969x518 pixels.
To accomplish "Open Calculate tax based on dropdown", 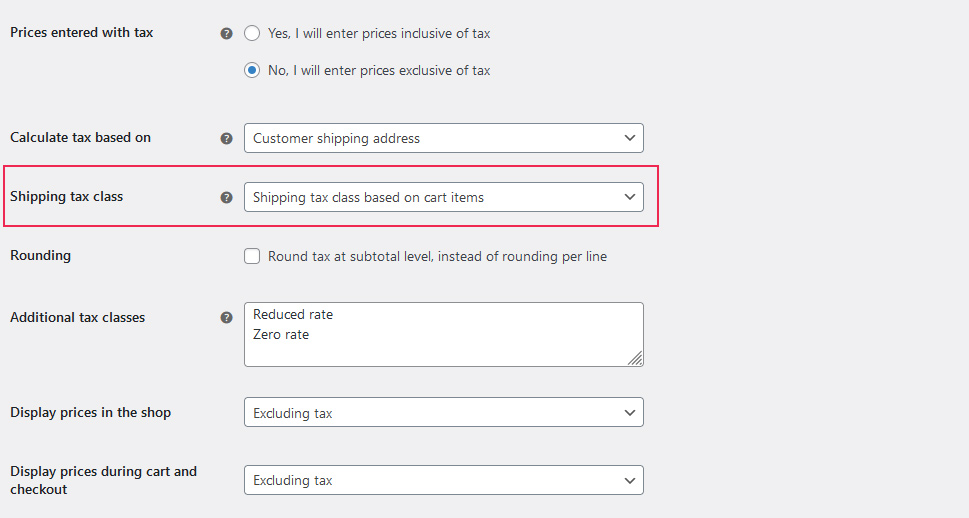I will tap(444, 138).
